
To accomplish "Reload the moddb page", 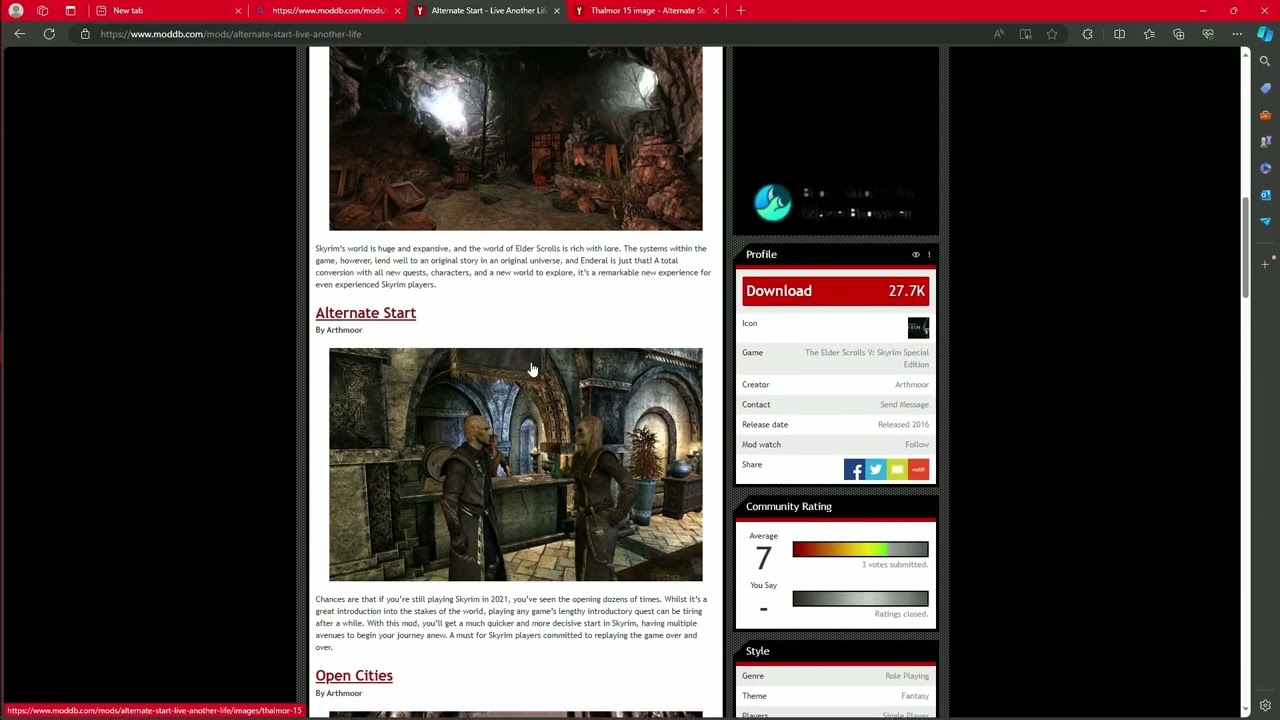I will (49, 34).
